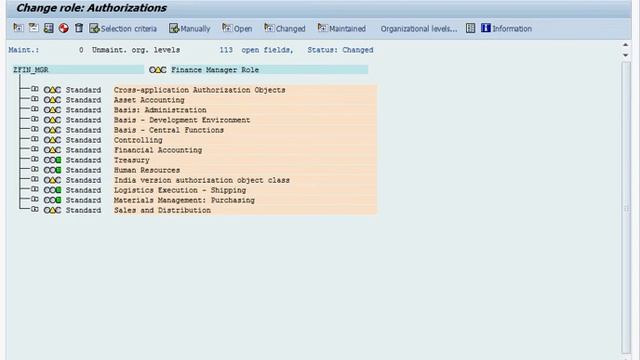Generate the profile with red-white circle icon
The width and height of the screenshot is (640, 360).
tap(64, 28)
